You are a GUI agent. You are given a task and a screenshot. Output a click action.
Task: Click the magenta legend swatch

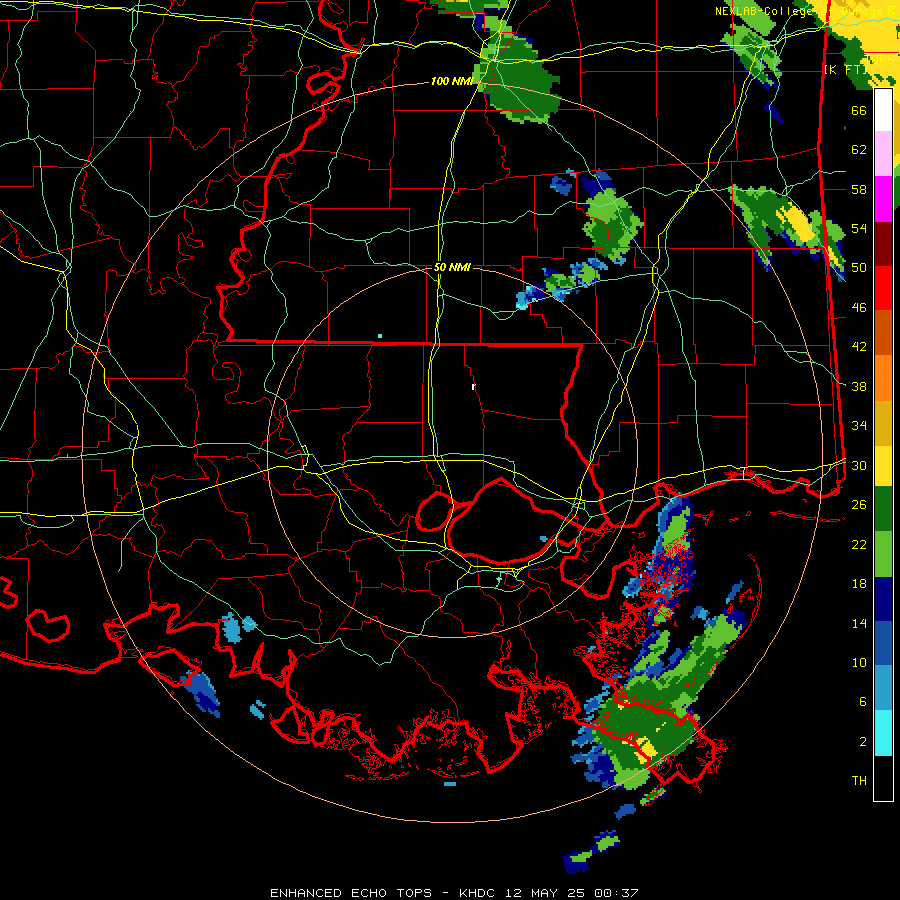[x=883, y=199]
